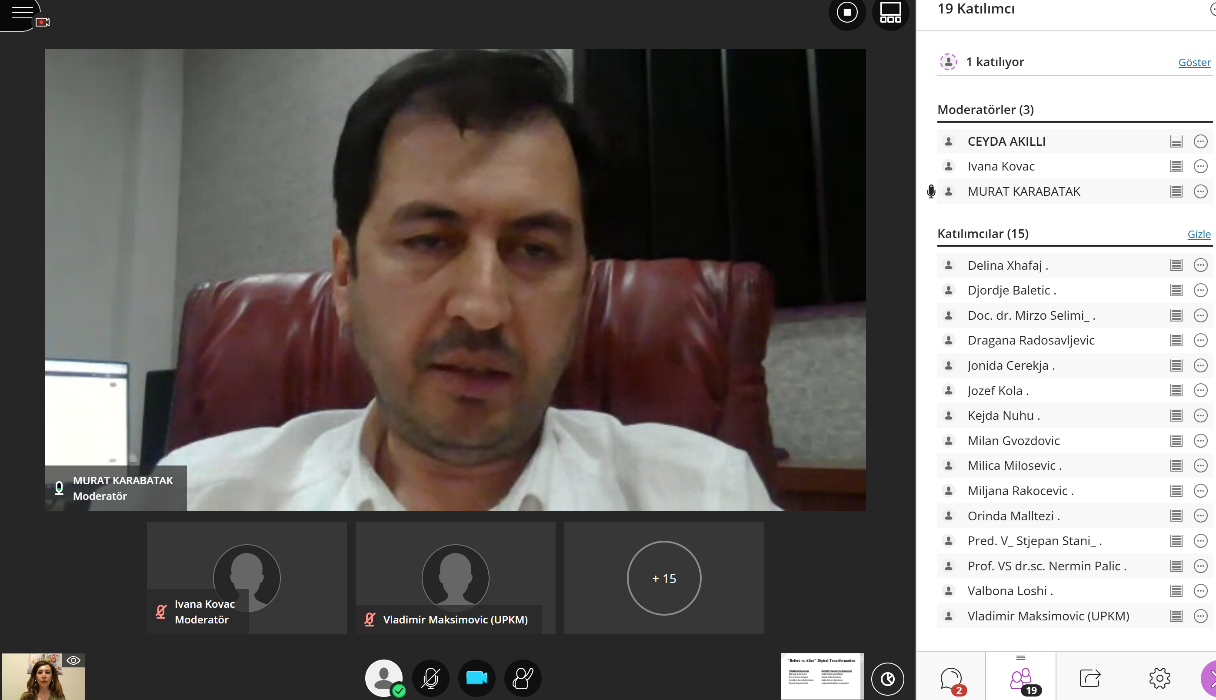Toggle the microphone on or off

430,678
